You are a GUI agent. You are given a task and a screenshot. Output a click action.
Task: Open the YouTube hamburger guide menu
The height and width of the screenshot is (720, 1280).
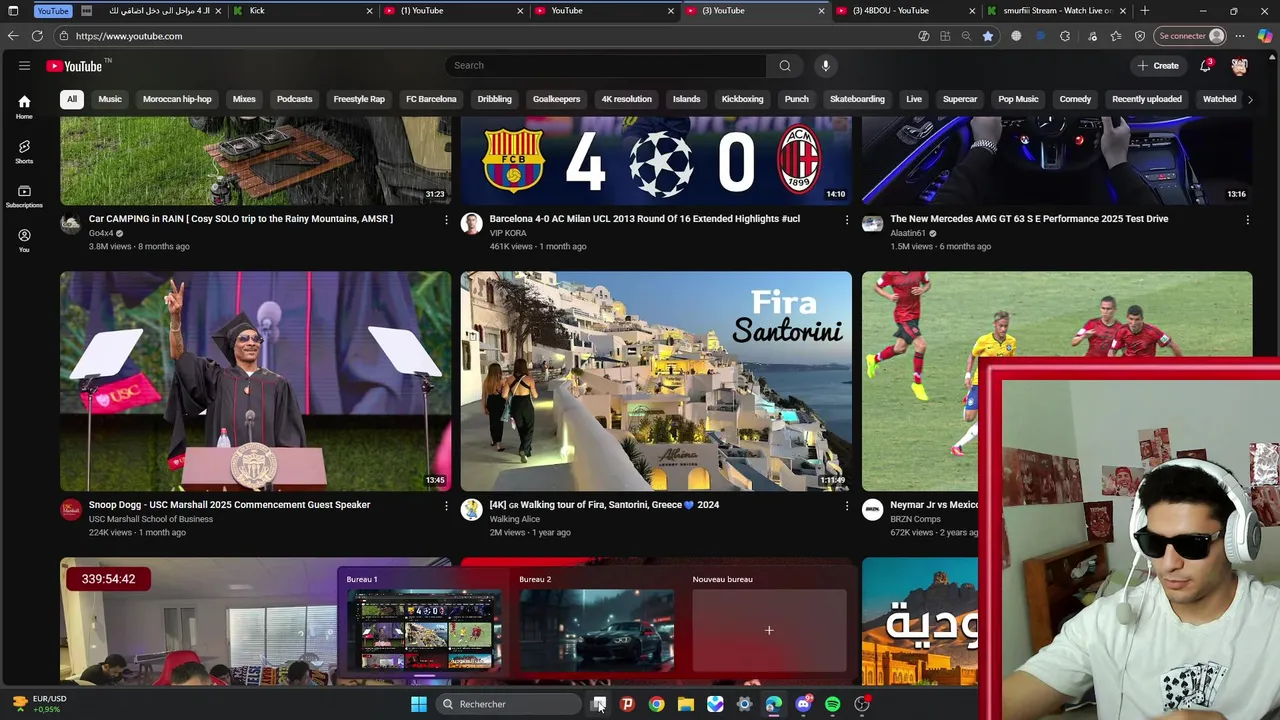[24, 66]
